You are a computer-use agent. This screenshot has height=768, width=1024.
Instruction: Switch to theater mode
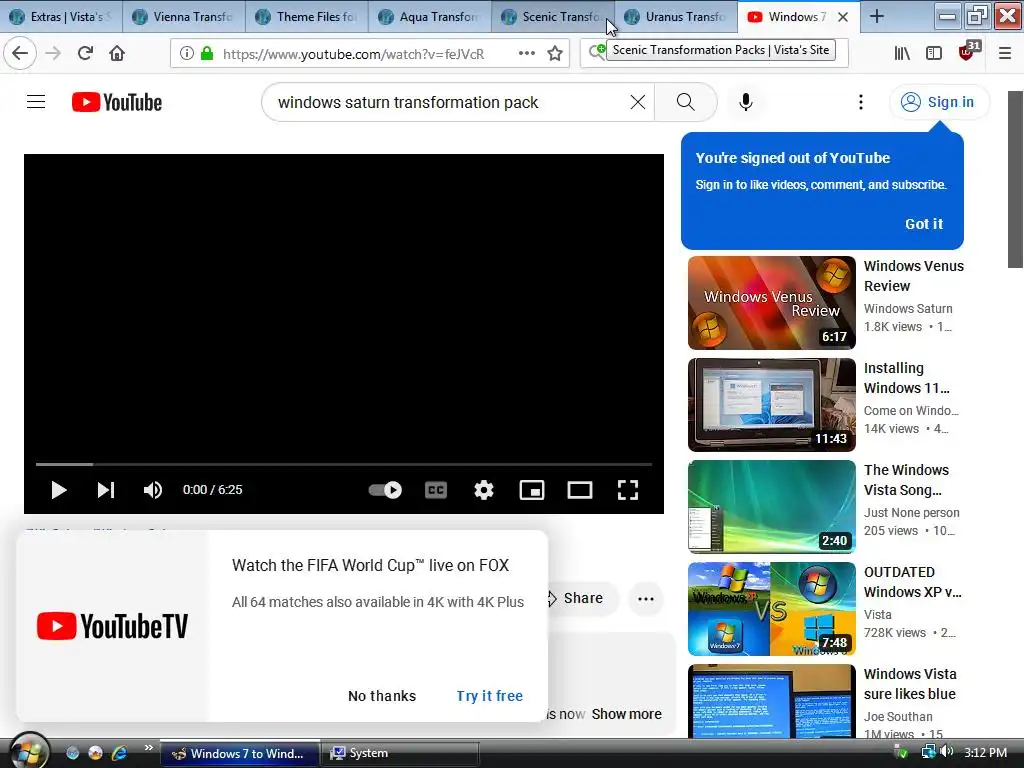coord(579,490)
